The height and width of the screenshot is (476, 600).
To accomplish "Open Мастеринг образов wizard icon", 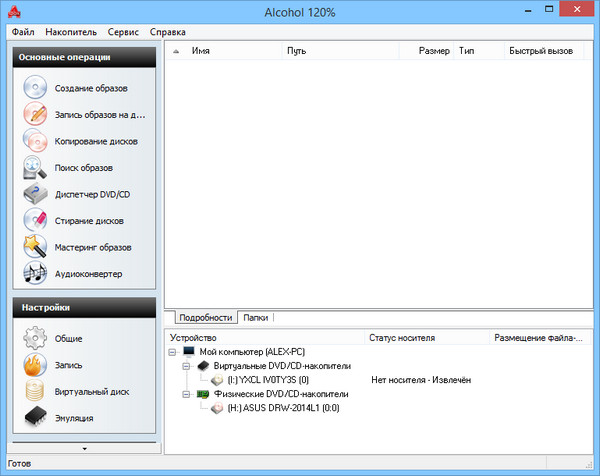I will (x=36, y=246).
